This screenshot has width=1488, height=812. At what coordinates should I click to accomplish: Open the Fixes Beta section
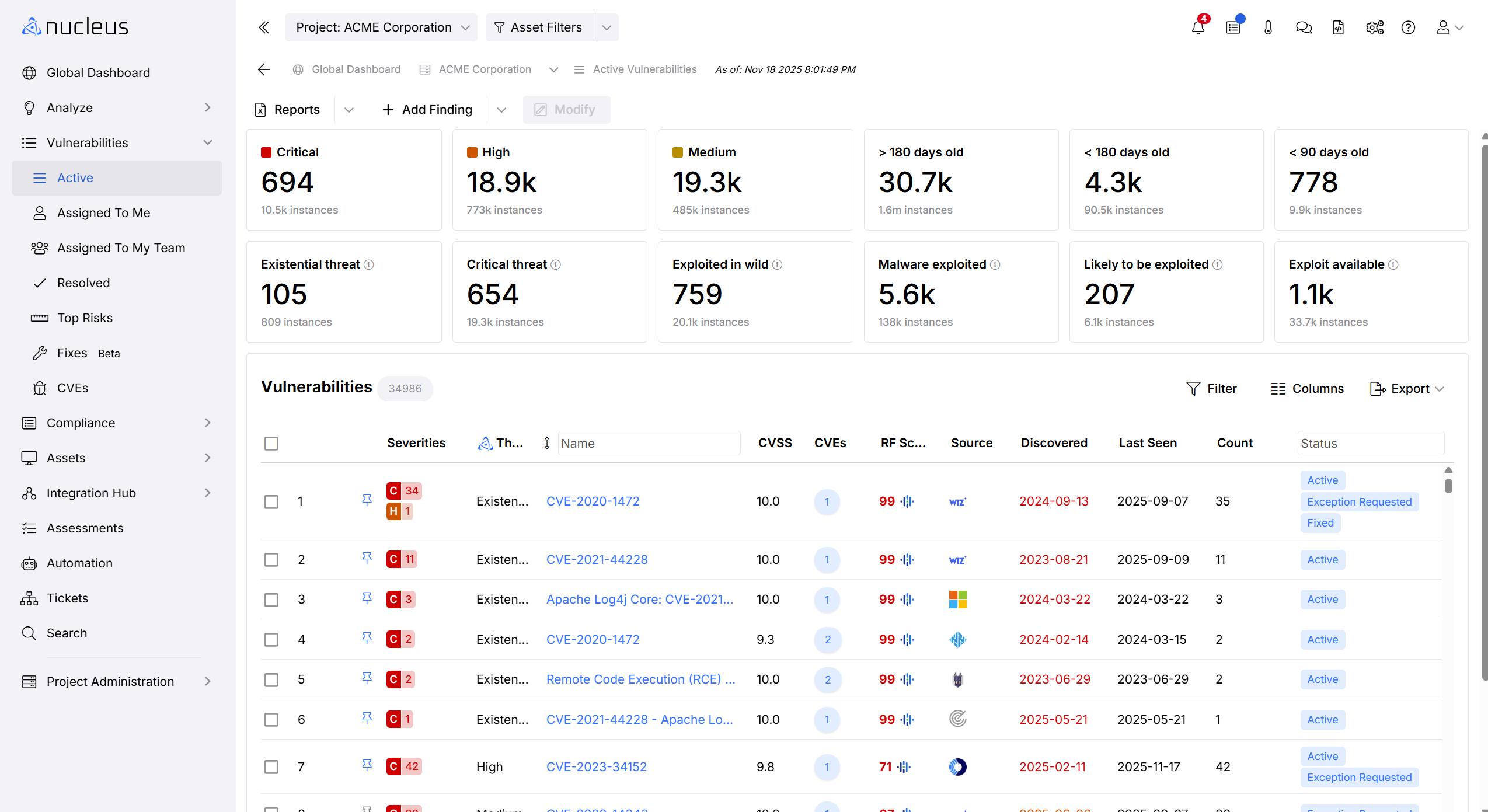(x=74, y=353)
